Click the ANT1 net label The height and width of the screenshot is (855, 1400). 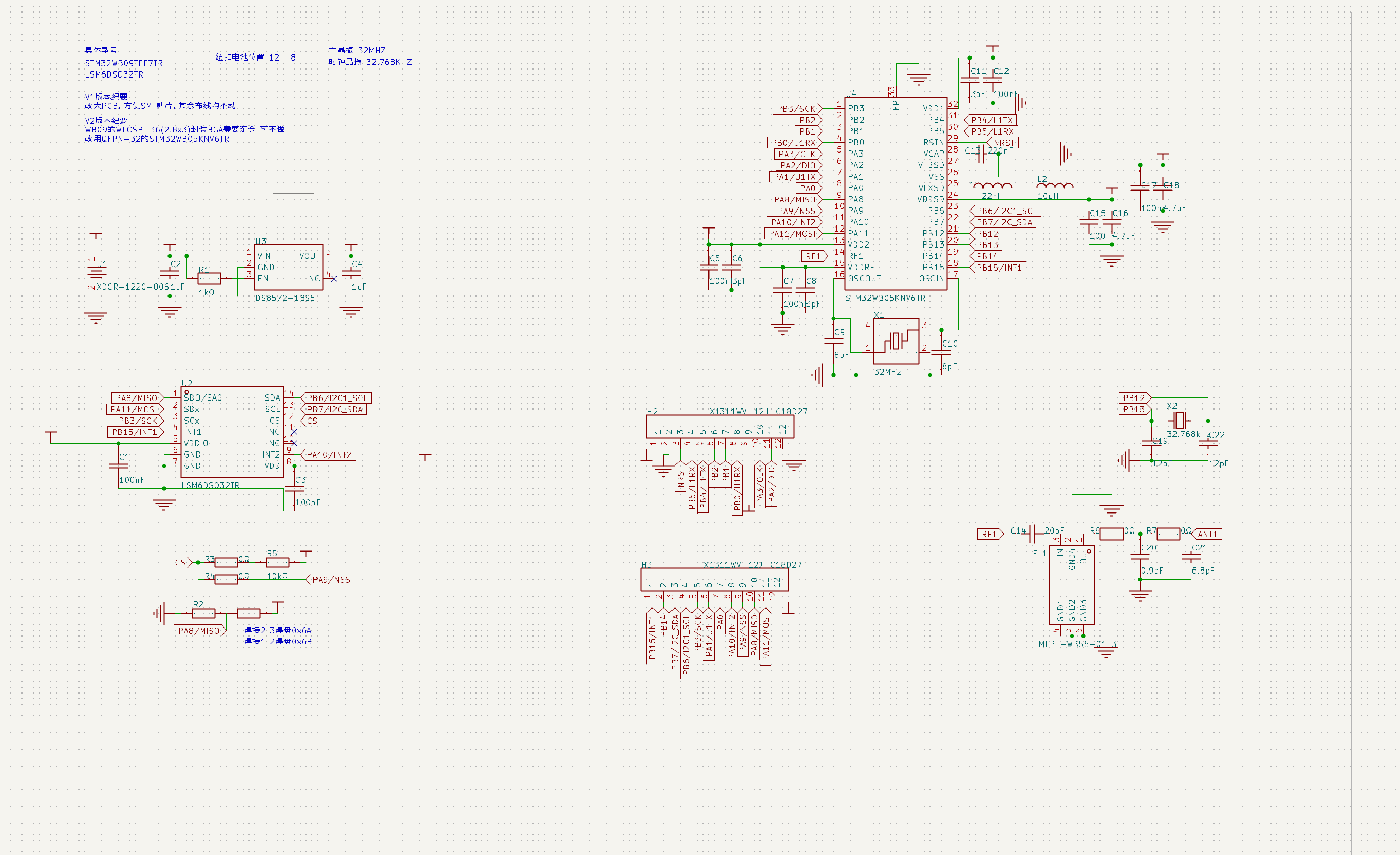tap(1207, 534)
